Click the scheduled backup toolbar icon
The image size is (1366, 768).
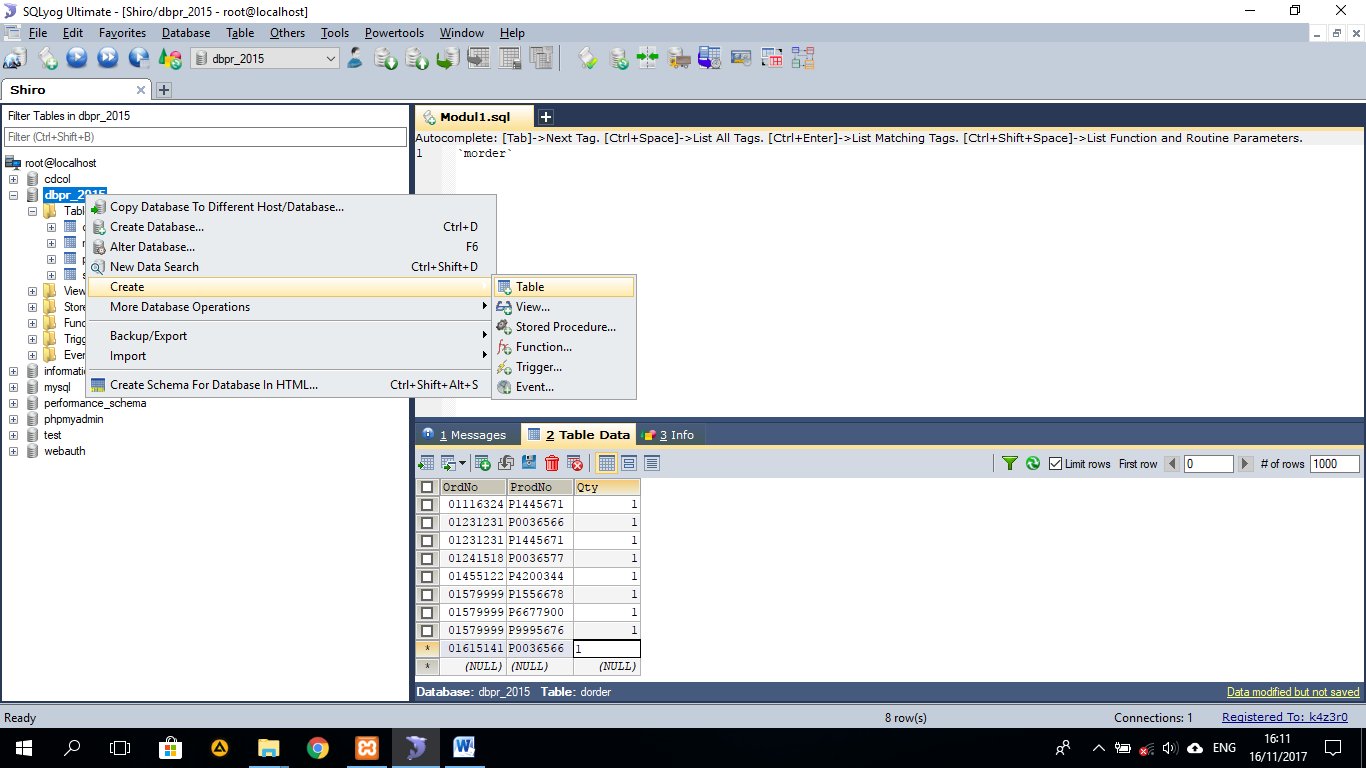710,58
